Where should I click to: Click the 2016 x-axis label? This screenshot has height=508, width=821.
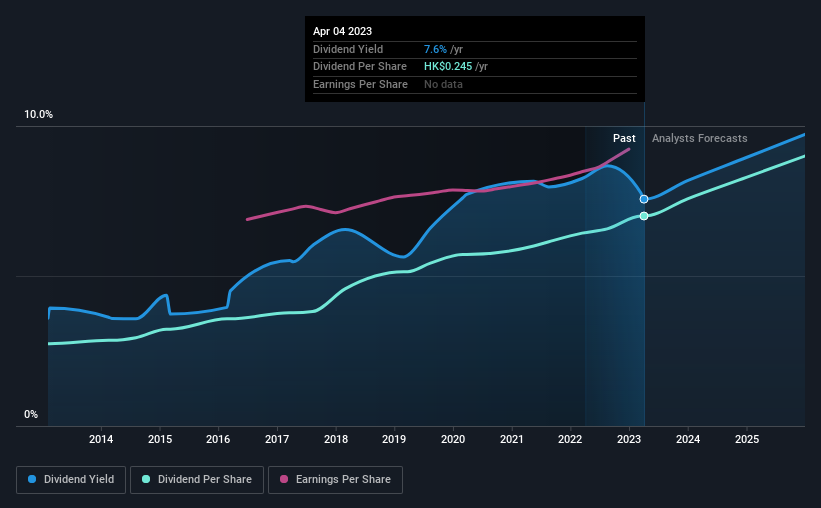click(x=218, y=439)
